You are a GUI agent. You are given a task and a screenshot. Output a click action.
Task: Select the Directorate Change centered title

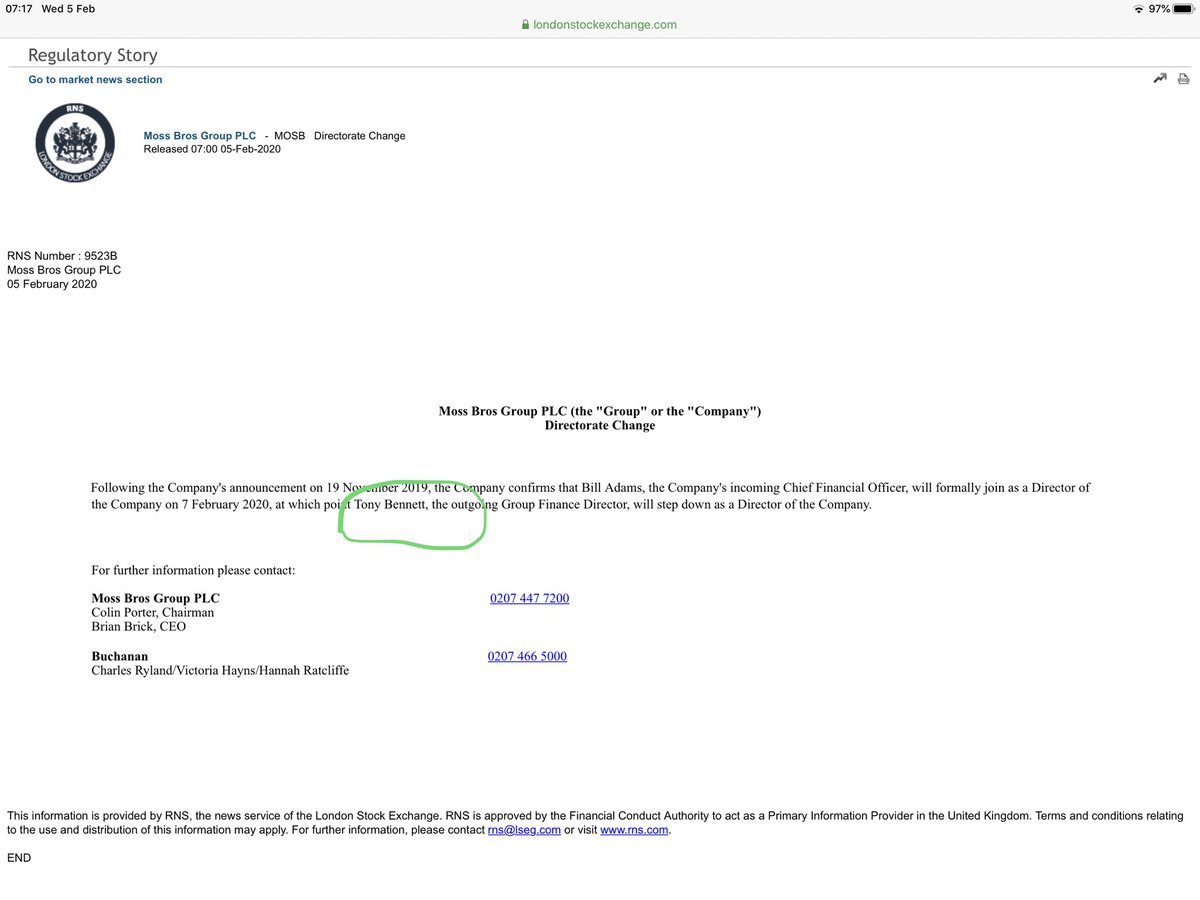600,425
